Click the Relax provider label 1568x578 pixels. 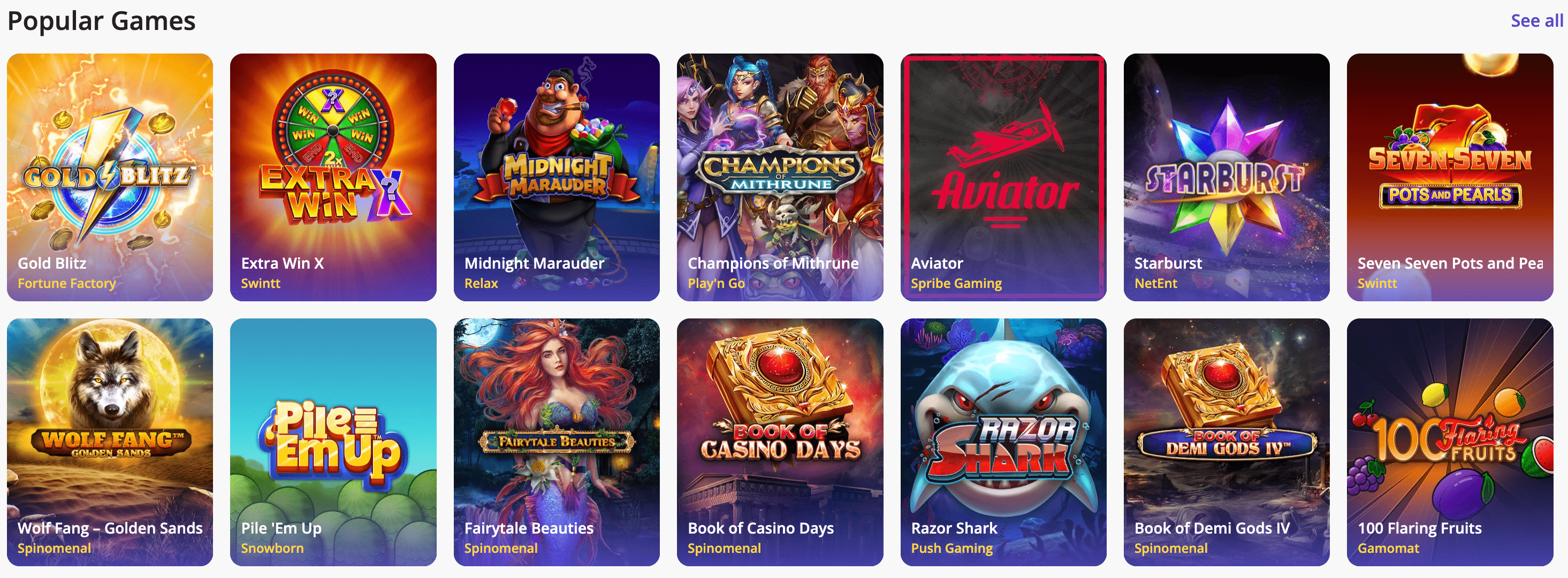481,283
